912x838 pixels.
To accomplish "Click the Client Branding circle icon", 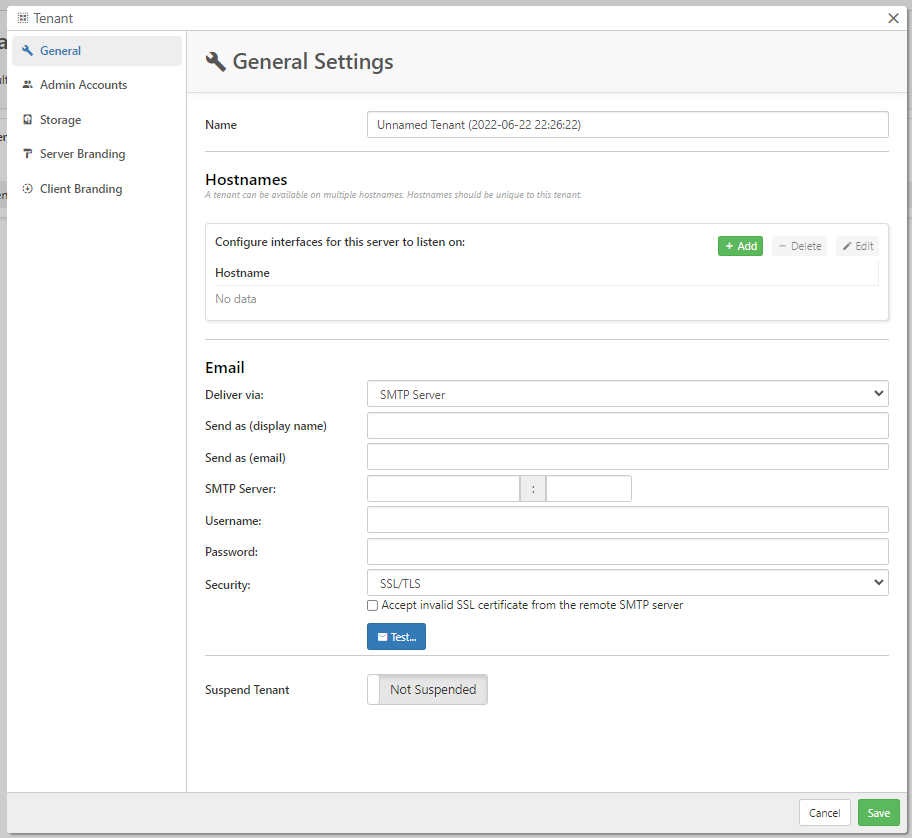I will coord(27,189).
